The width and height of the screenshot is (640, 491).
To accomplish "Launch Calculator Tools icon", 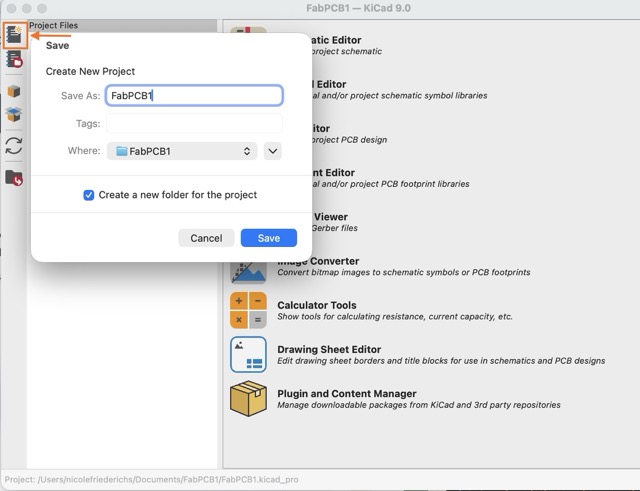I will point(249,310).
